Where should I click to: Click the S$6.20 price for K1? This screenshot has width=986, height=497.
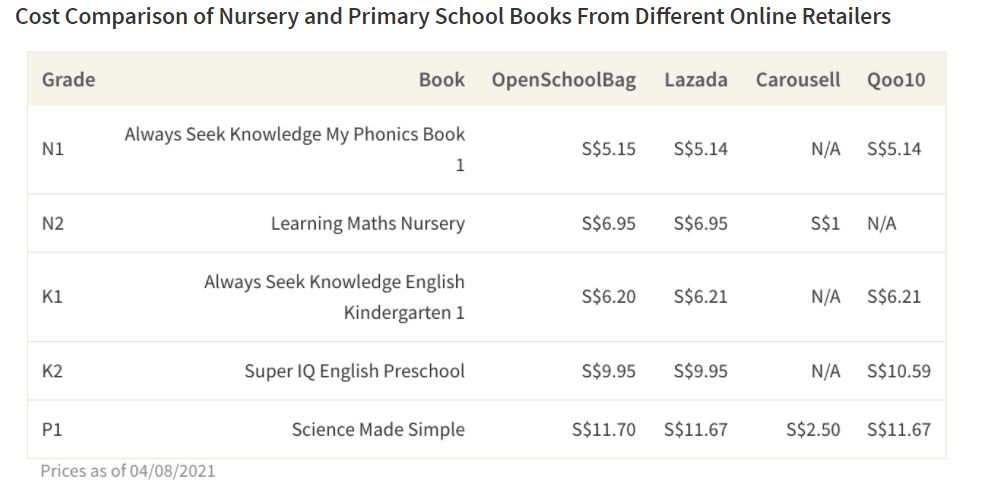(x=608, y=297)
